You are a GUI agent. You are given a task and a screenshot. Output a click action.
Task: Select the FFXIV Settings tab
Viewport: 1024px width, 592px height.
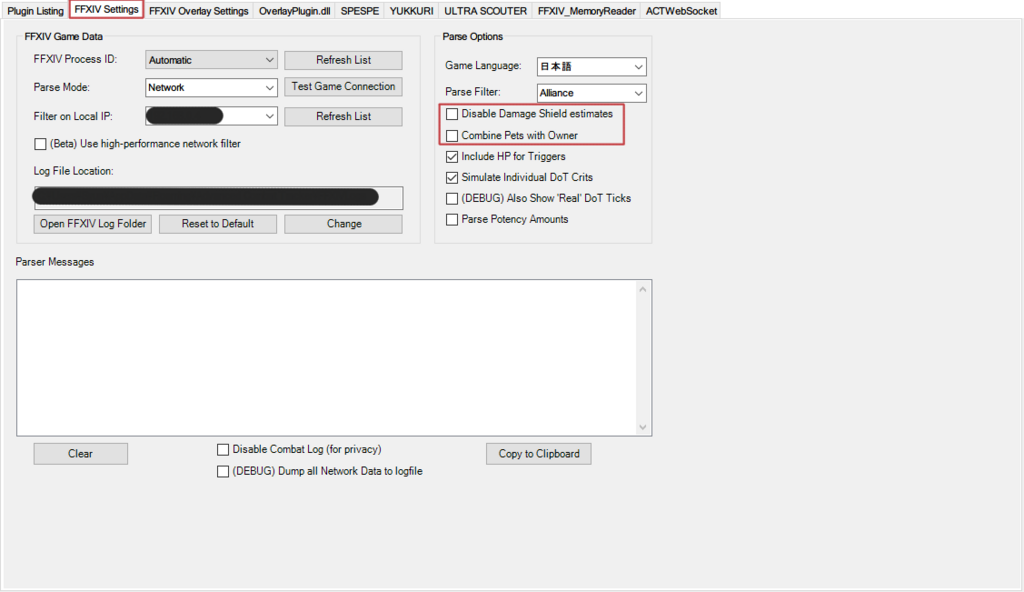click(106, 10)
